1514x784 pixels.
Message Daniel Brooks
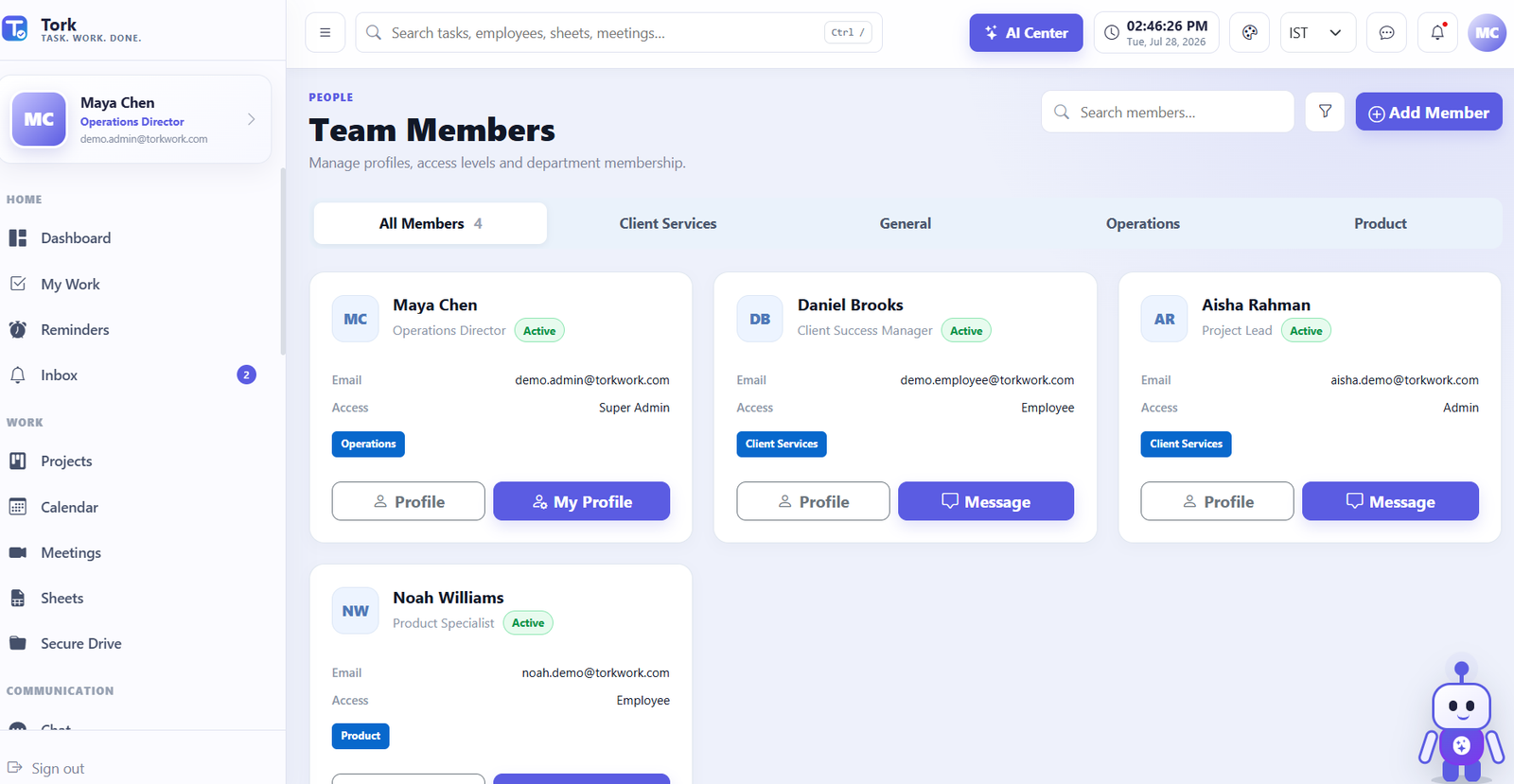(x=985, y=501)
